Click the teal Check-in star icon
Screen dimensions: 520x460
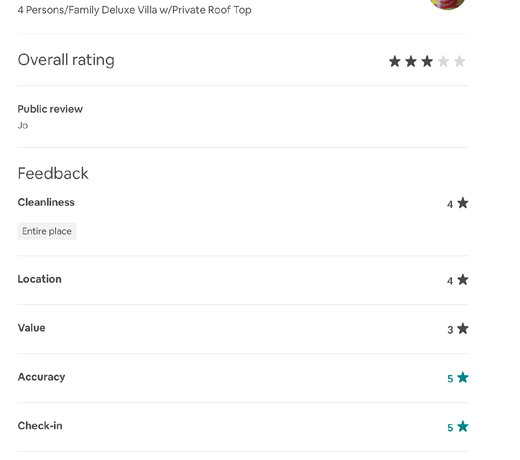click(463, 426)
